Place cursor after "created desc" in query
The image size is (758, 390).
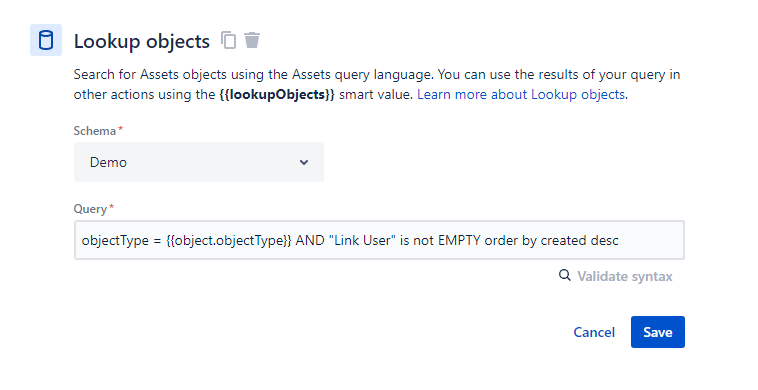(x=620, y=240)
